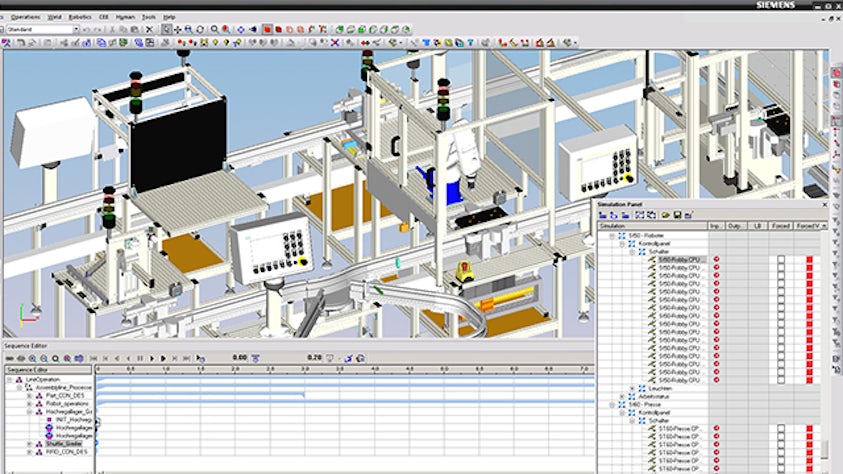This screenshot has height=474, width=843.
Task: Open the Weld menu
Action: click(54, 17)
